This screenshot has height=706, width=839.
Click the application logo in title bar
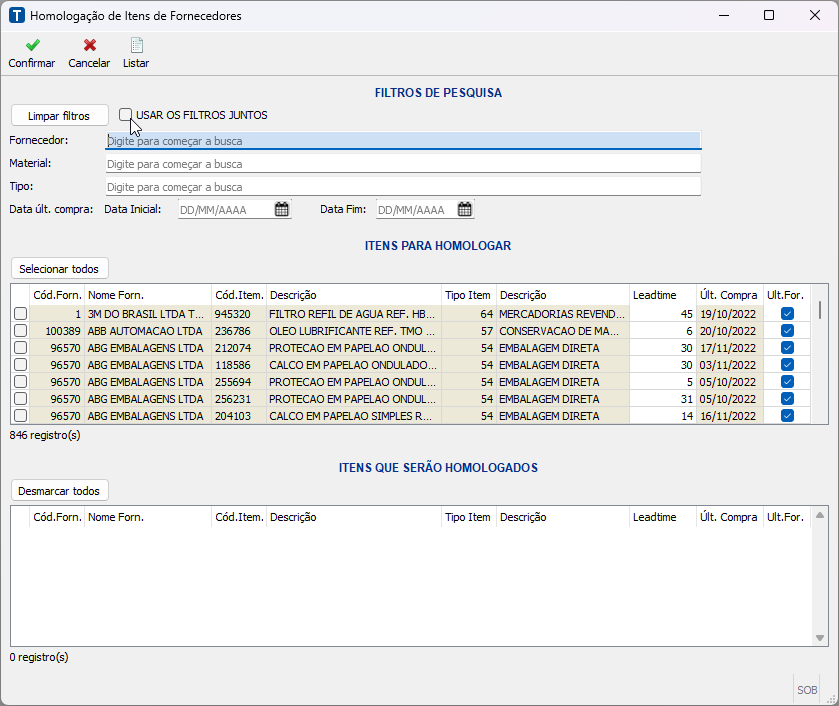pyautogui.click(x=16, y=16)
